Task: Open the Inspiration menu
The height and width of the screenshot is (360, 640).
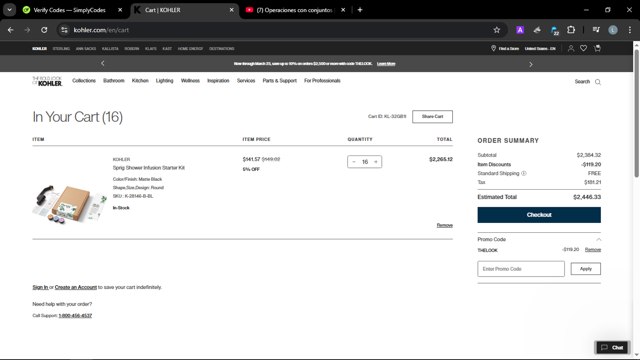Action: click(218, 81)
